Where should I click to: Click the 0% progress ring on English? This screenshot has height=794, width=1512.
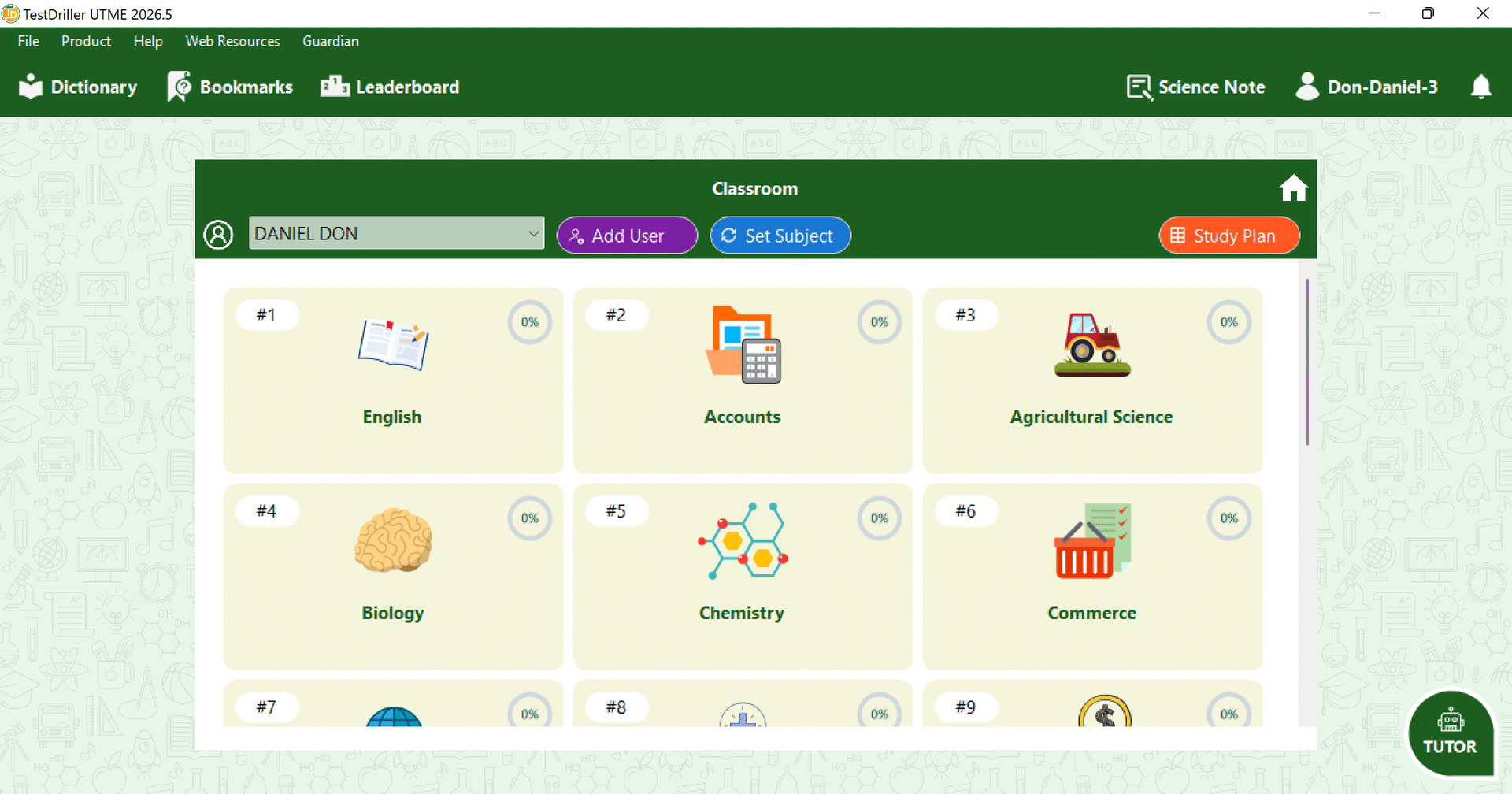click(530, 322)
